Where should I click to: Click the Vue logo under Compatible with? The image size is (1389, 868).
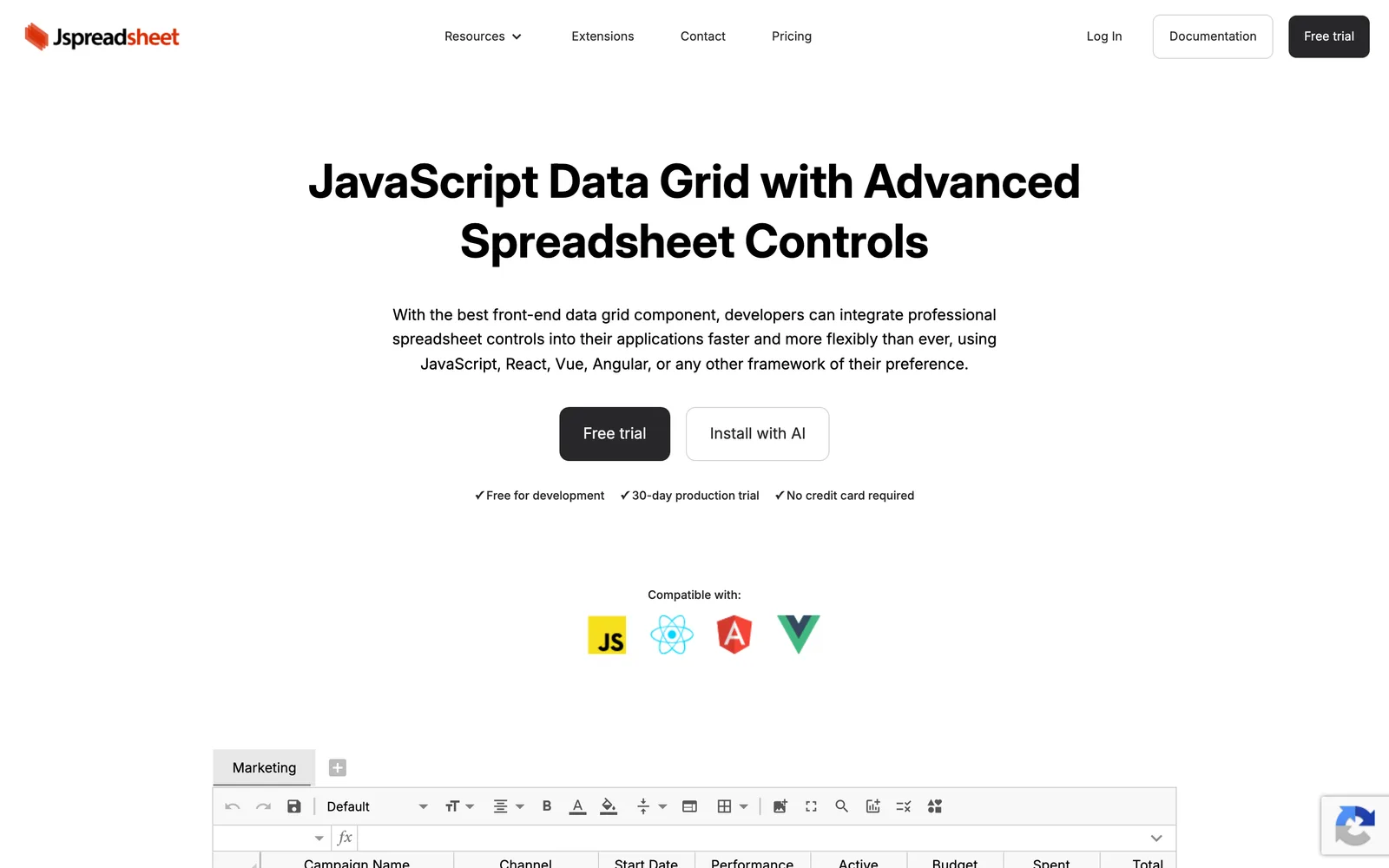pyautogui.click(x=799, y=635)
